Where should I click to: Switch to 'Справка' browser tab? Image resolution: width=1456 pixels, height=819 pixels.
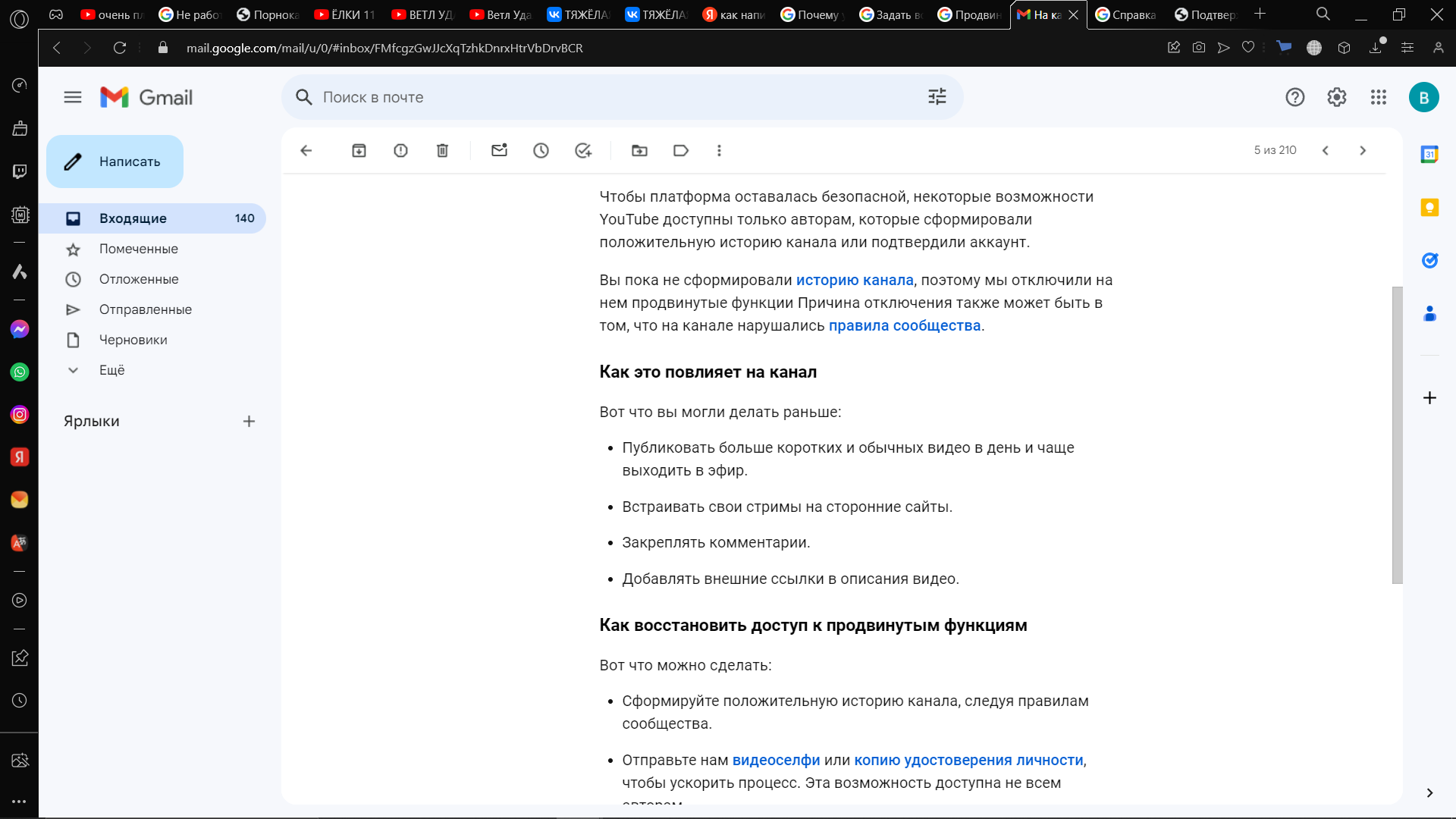tap(1126, 14)
